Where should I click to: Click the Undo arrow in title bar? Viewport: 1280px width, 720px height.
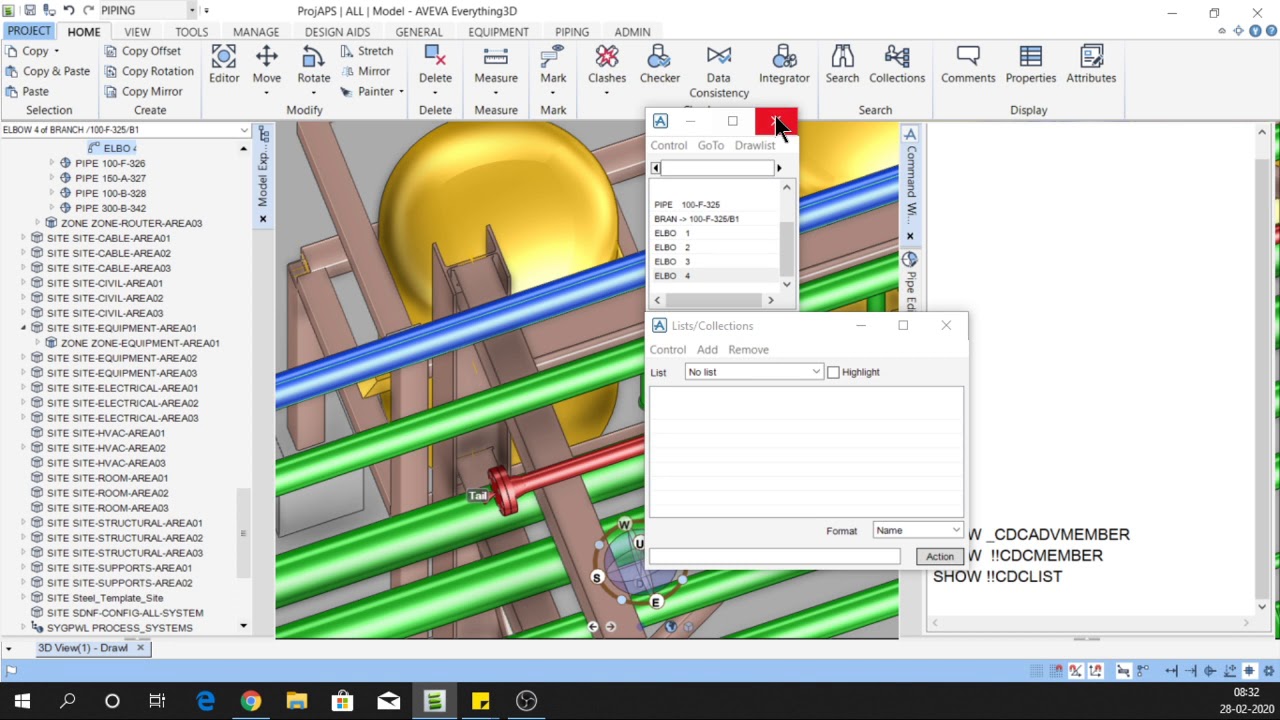pos(68,10)
